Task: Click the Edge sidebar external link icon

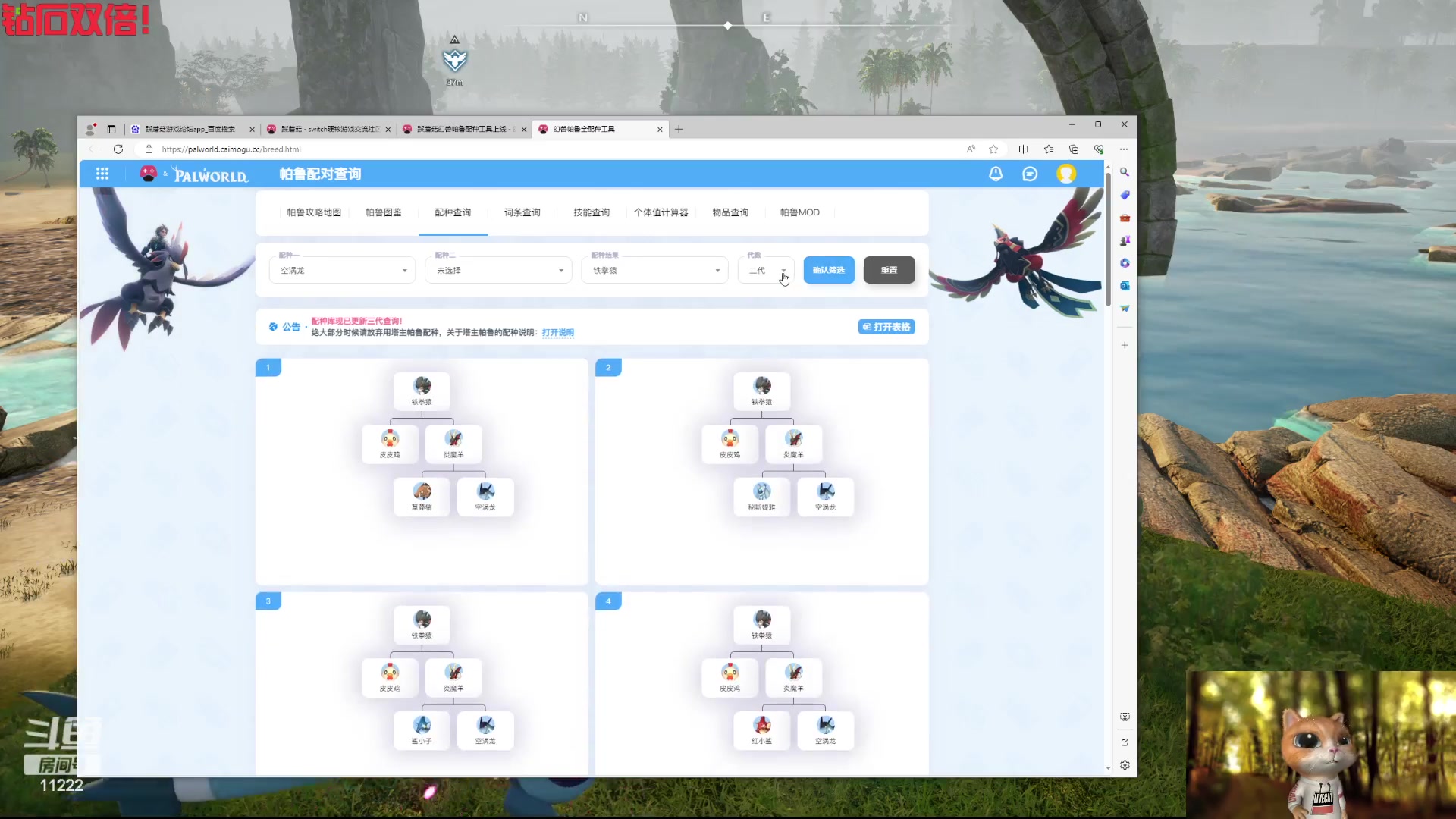Action: [1125, 742]
